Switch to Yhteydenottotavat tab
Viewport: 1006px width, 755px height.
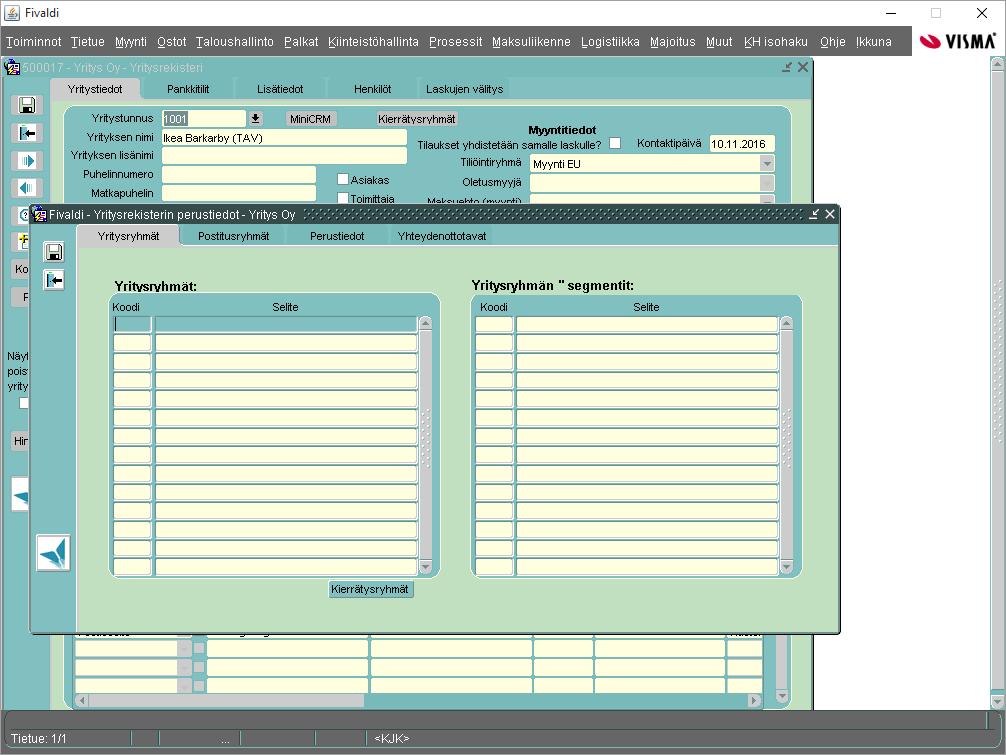[x=441, y=236]
